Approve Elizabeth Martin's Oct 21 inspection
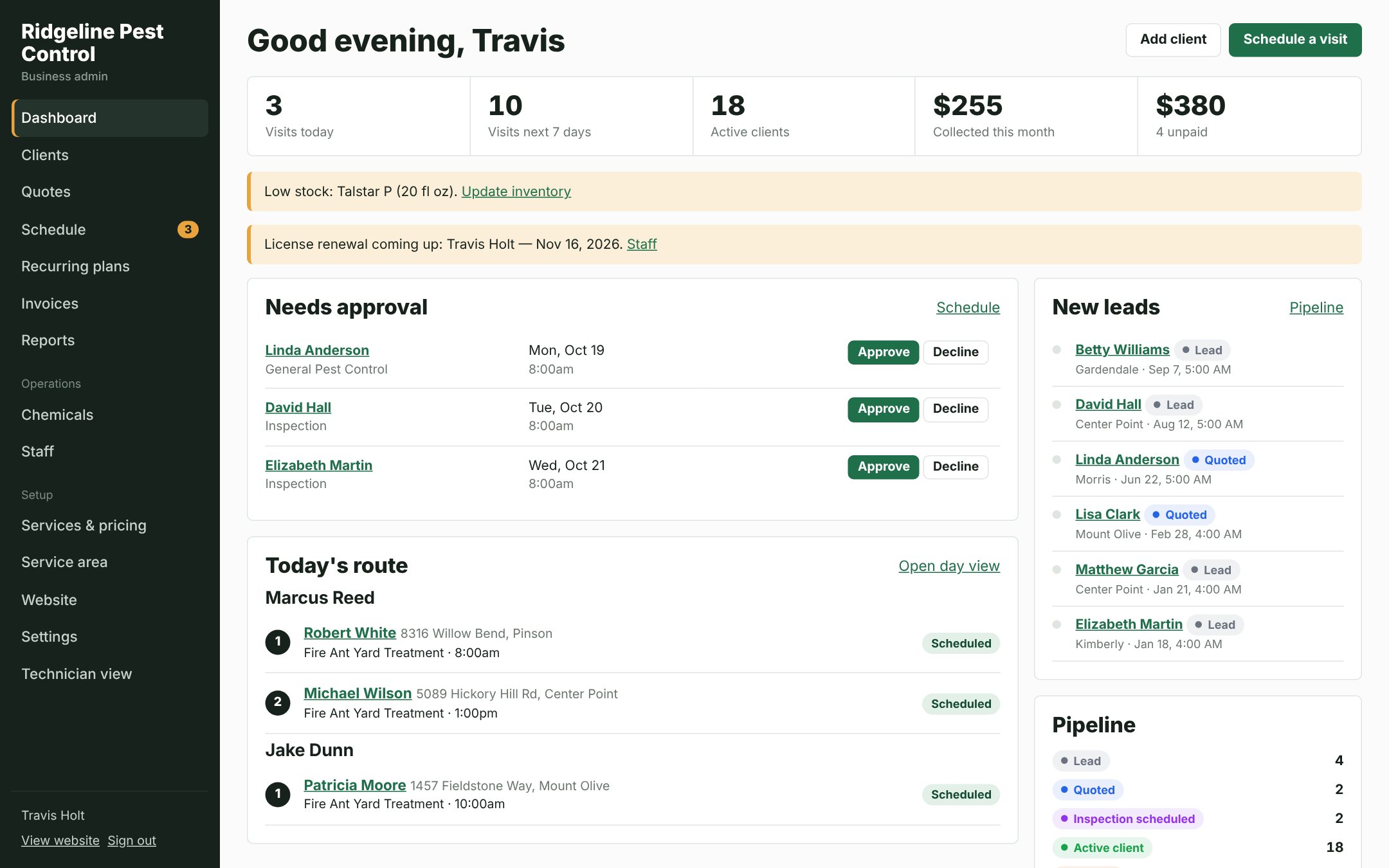Viewport: 1389px width, 868px height. coord(884,467)
